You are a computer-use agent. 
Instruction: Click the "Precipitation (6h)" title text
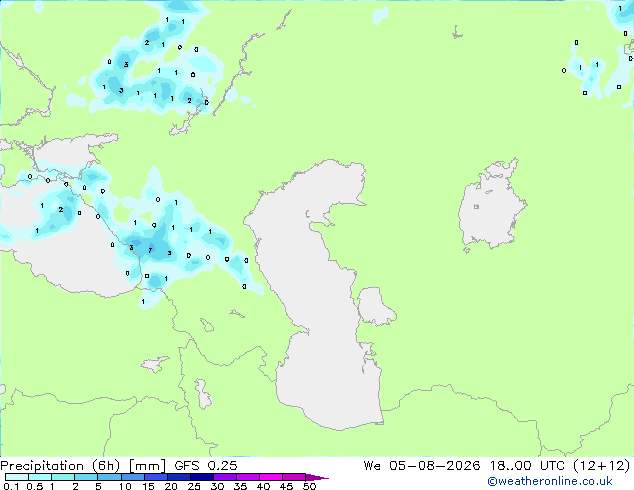click(60, 466)
